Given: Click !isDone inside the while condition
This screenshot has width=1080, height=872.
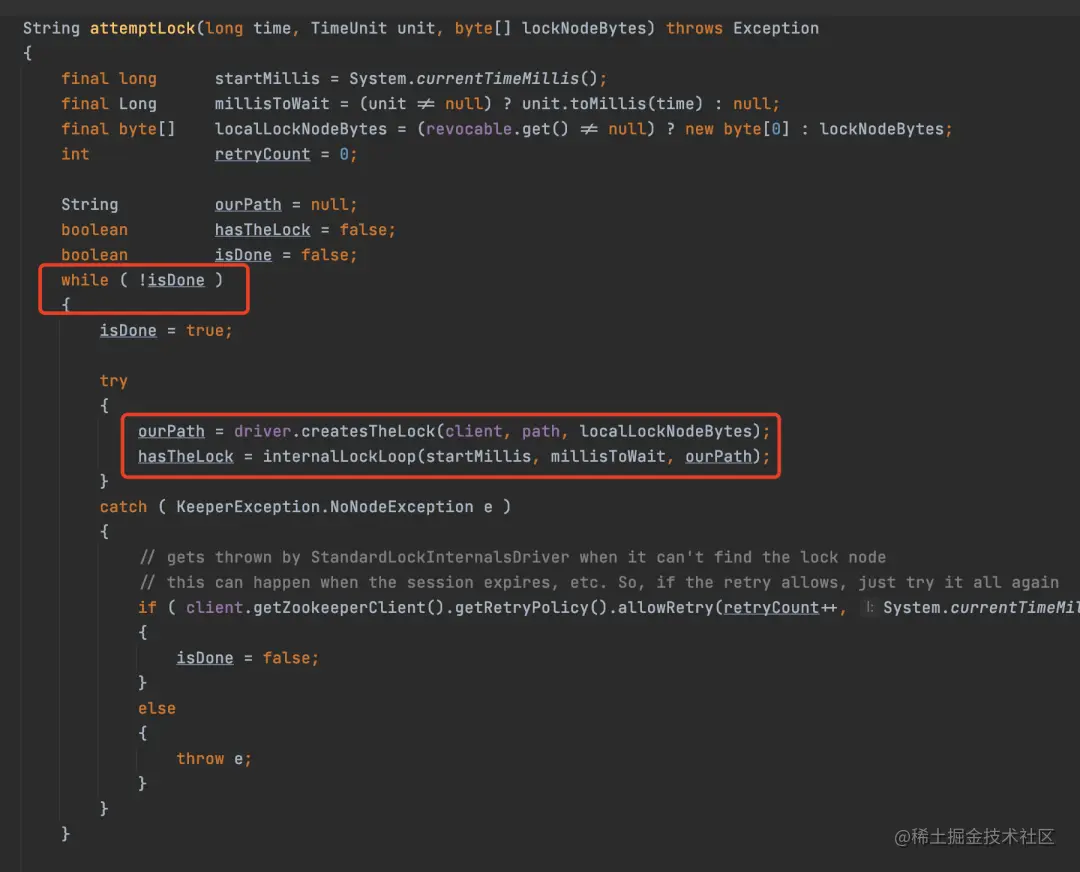Looking at the screenshot, I should 172,280.
